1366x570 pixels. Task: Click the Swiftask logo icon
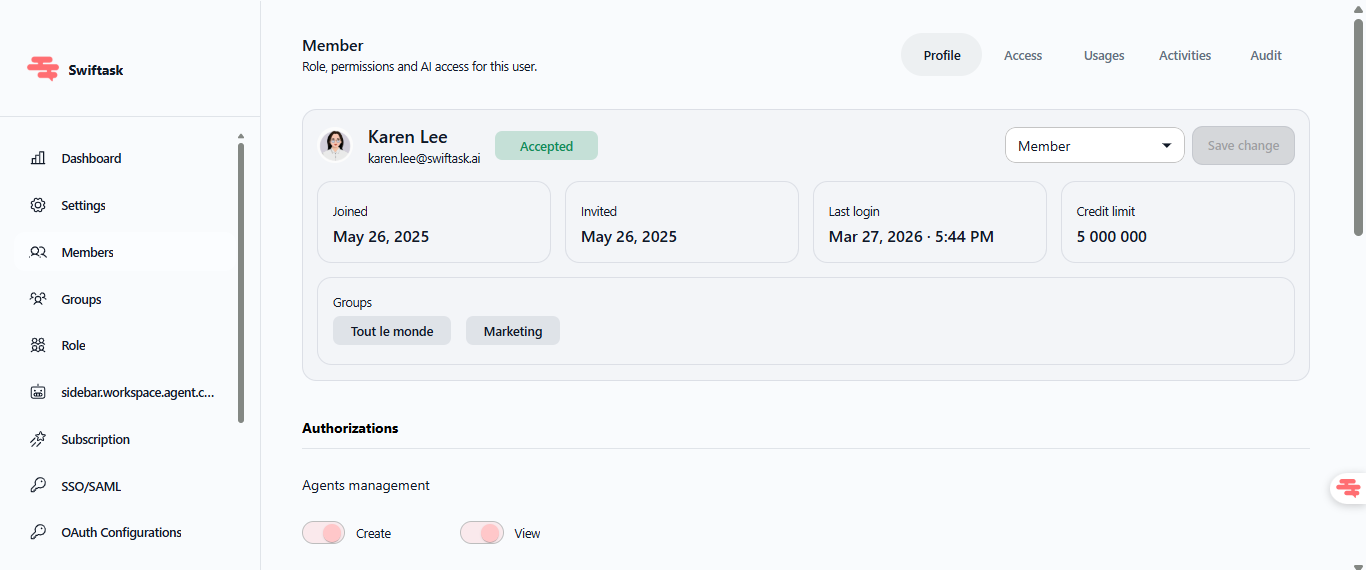tap(43, 69)
